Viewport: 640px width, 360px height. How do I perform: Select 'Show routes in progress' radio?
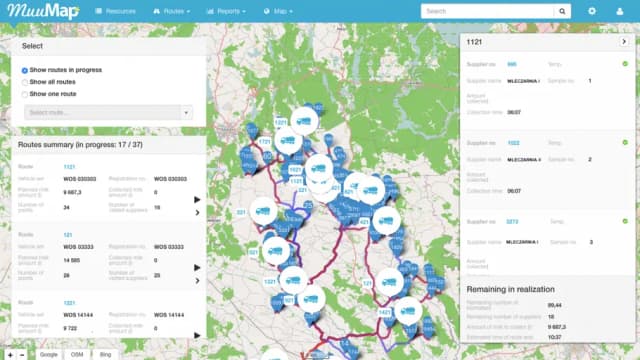tap(24, 71)
